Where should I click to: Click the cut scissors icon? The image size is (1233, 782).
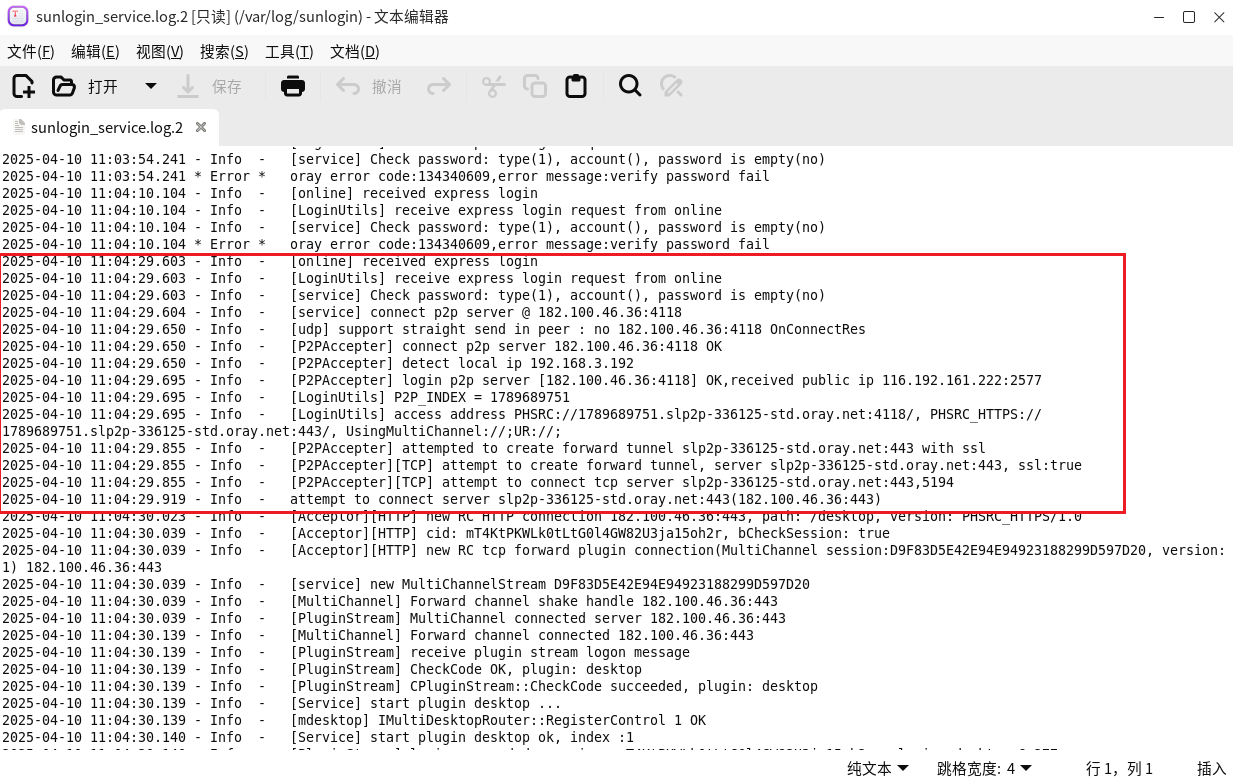coord(493,86)
